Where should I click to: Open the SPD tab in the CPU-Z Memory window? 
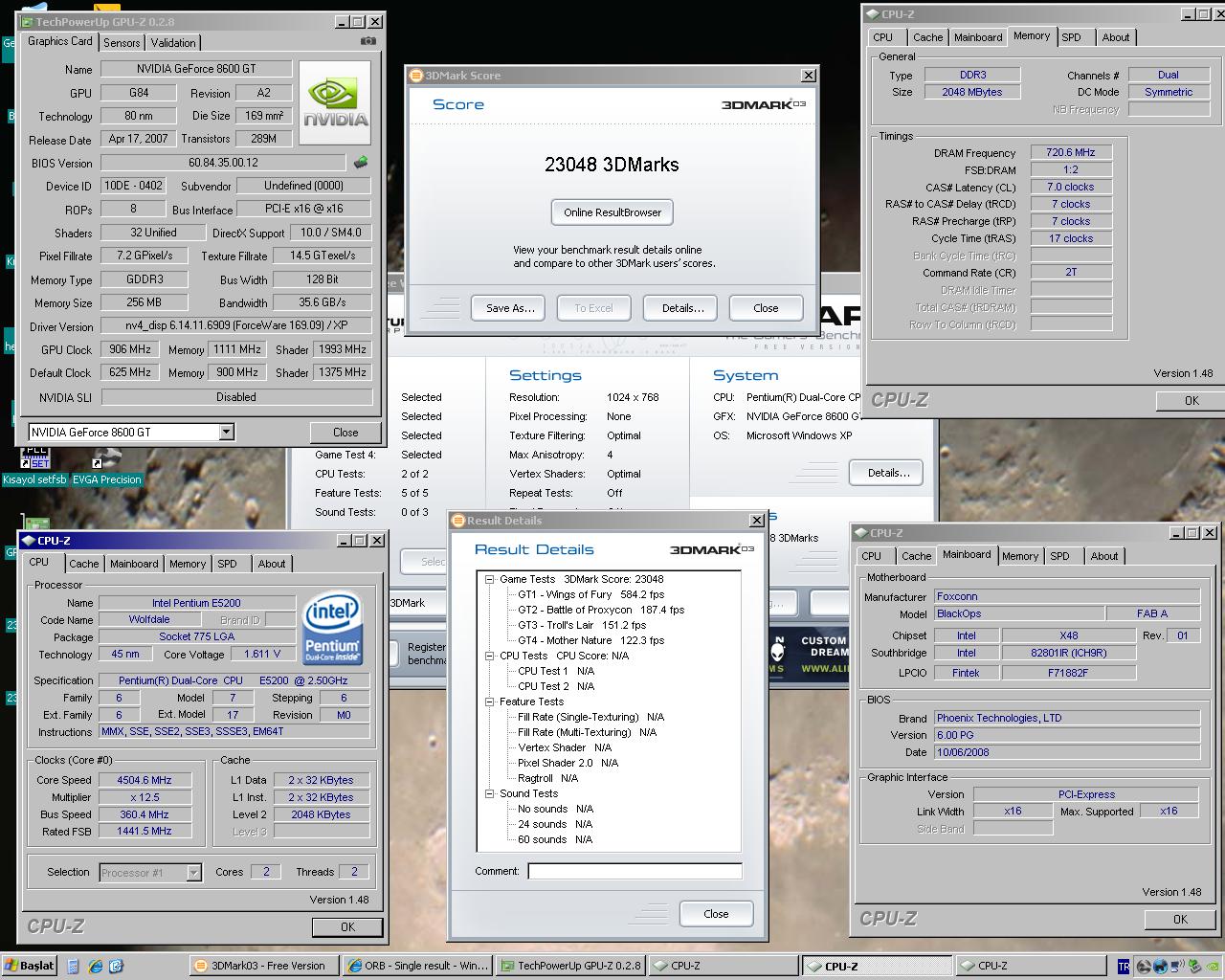1072,37
